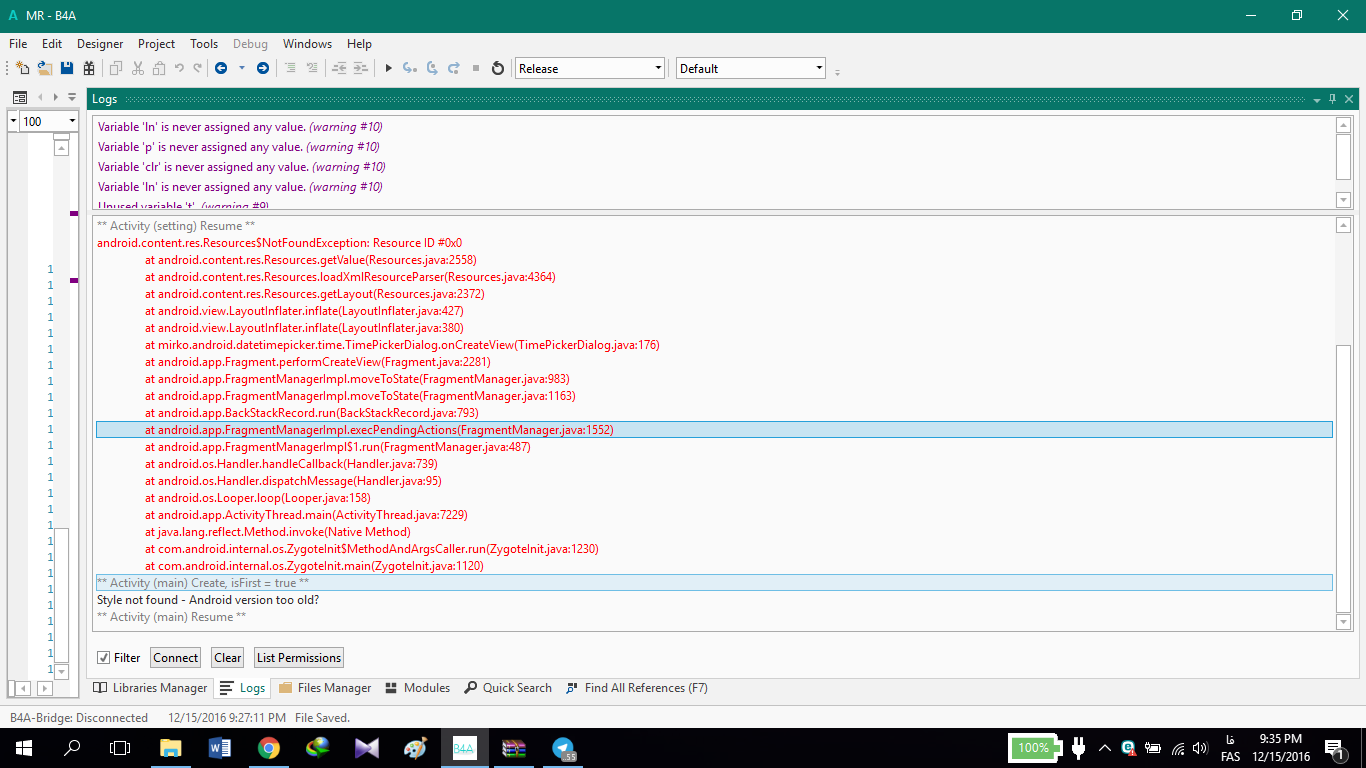The height and width of the screenshot is (768, 1366).
Task: Click the List Permissions button
Action: (299, 658)
